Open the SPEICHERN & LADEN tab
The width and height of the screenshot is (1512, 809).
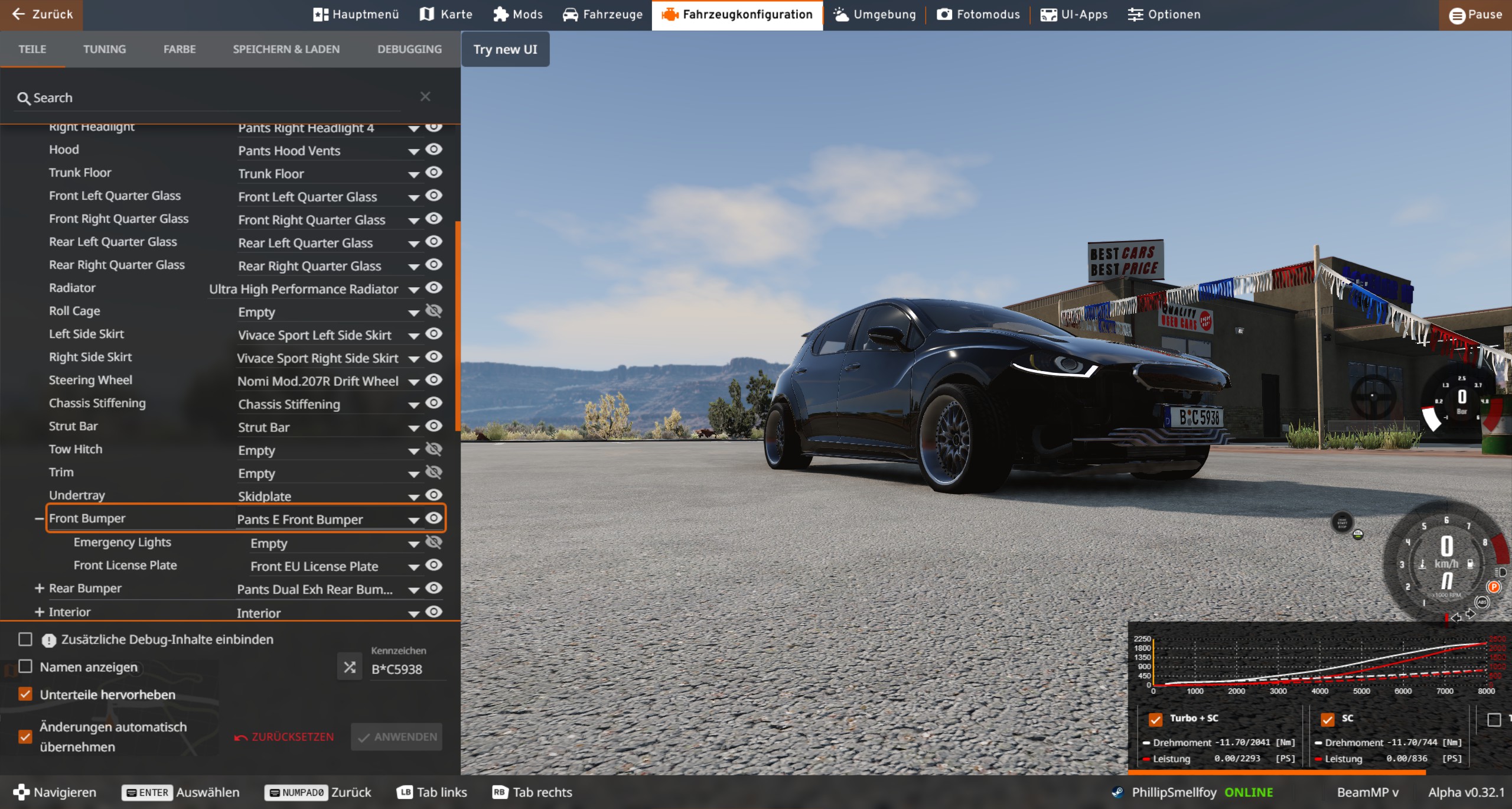(286, 49)
